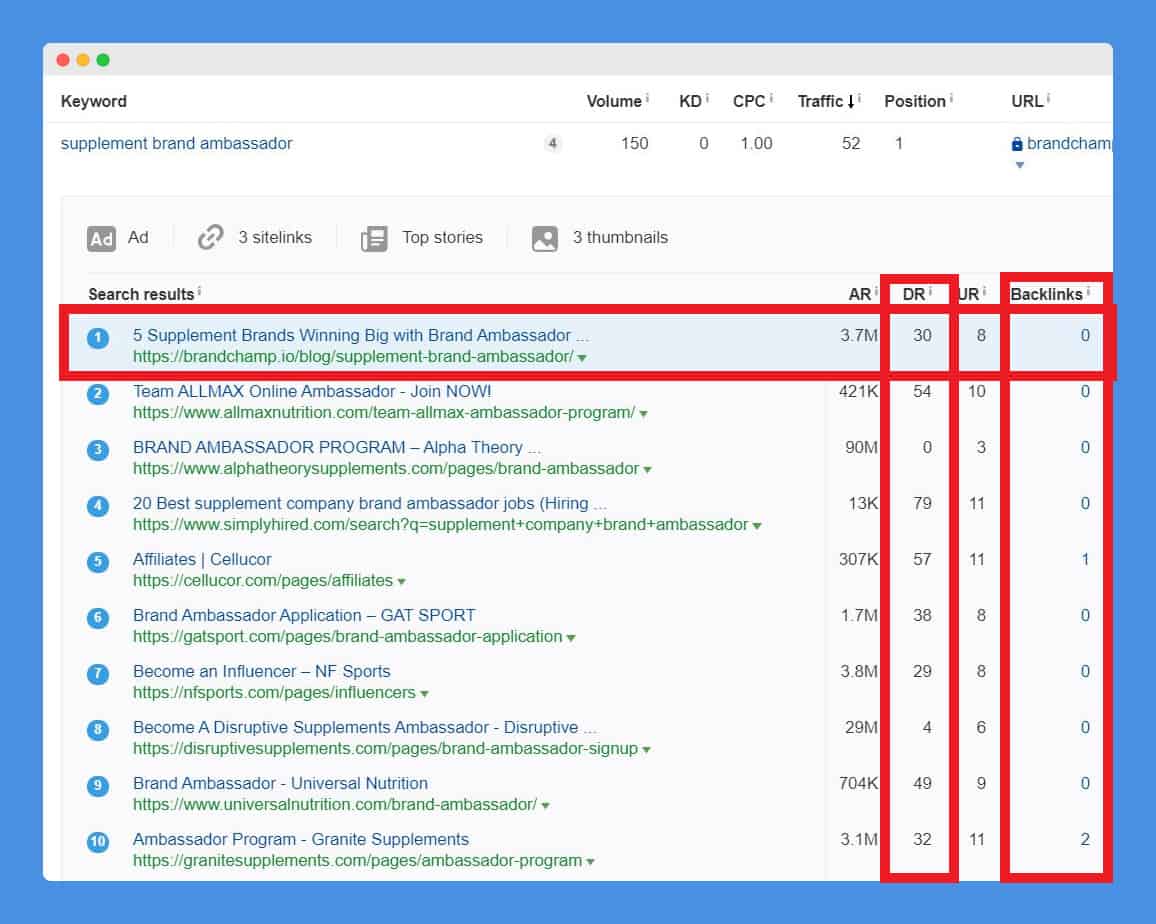Open 'Brand Ambassador - Universal Nutrition' result title
Screen dimensions: 1156x924
click(x=280, y=784)
